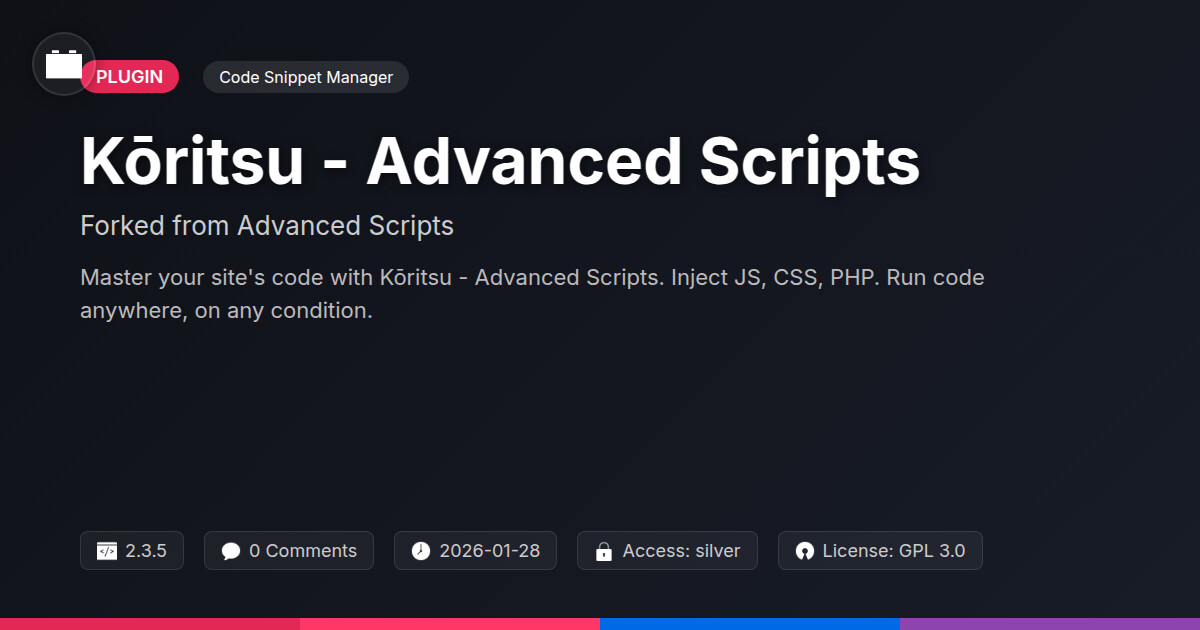This screenshot has width=1200, height=630.
Task: Click the plugin brick icon in the circle
Action: point(64,65)
